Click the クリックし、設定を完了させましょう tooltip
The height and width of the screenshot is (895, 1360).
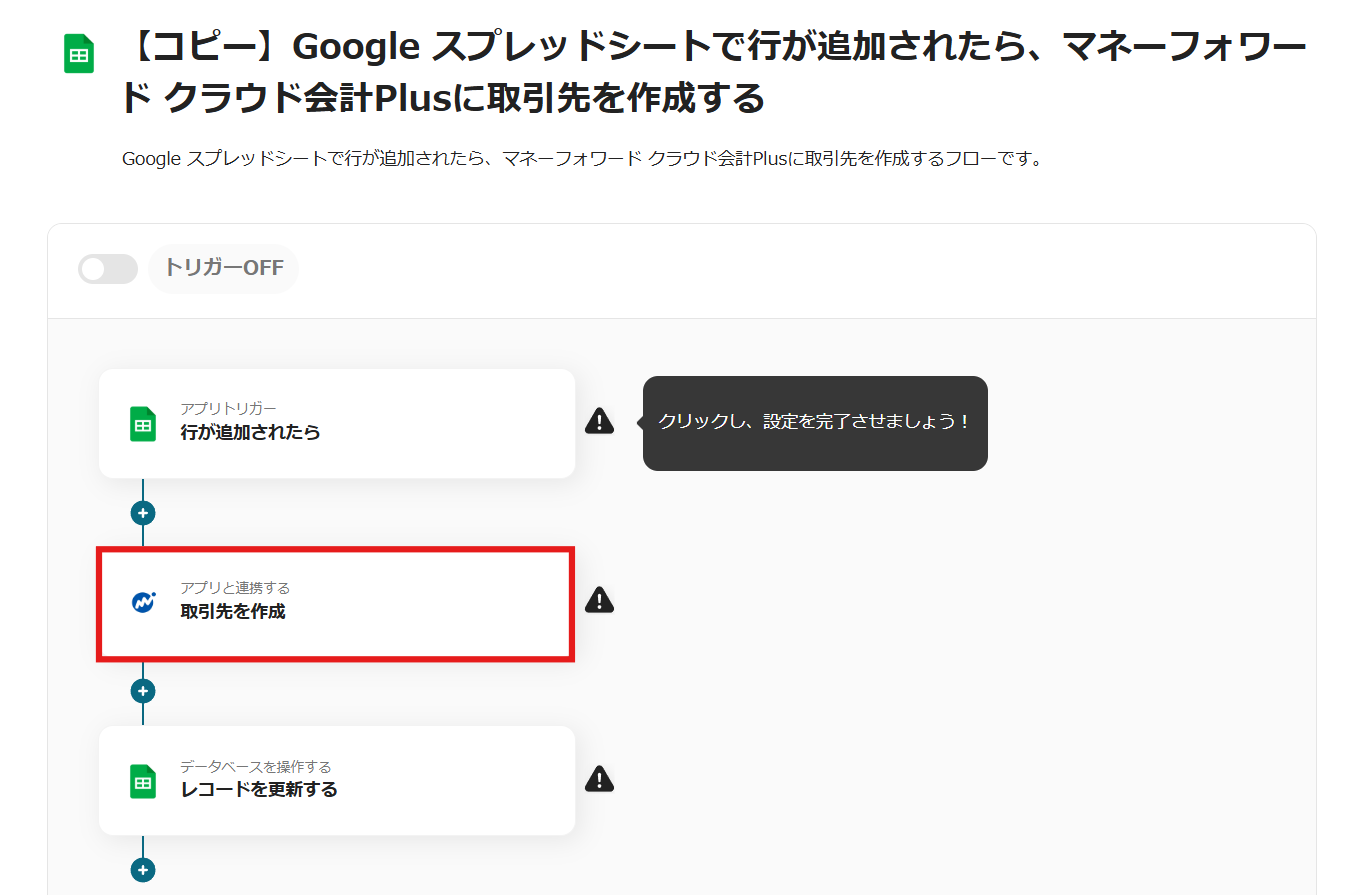point(814,423)
